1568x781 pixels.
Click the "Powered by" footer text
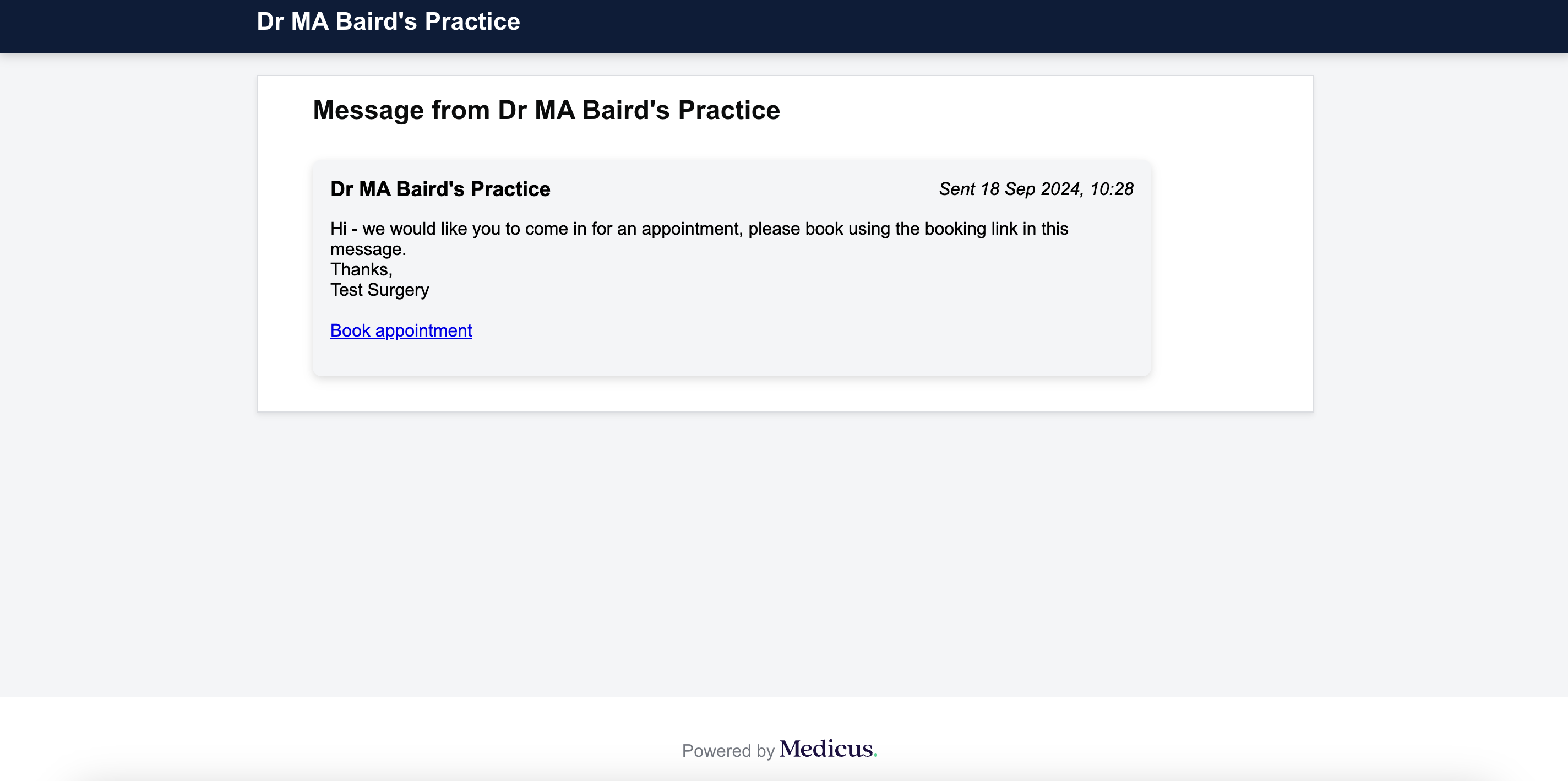[727, 751]
